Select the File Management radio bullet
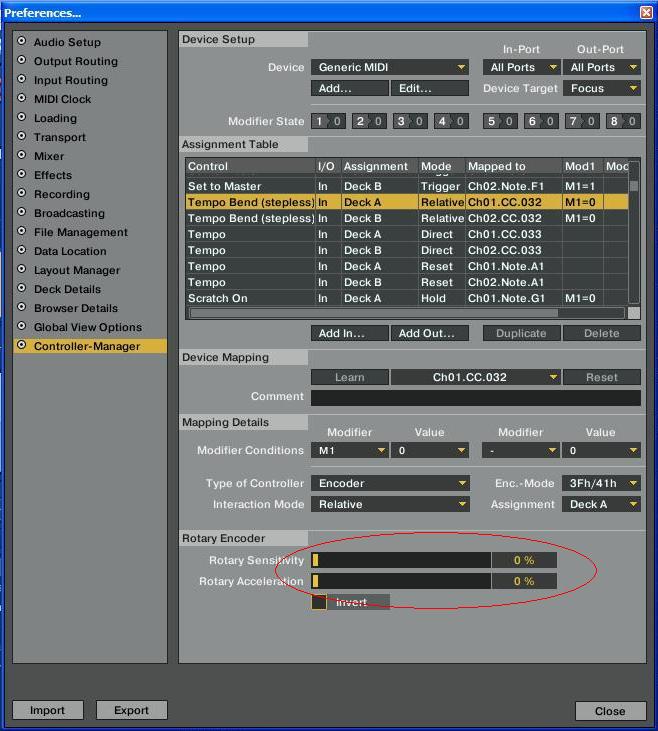 point(21,231)
